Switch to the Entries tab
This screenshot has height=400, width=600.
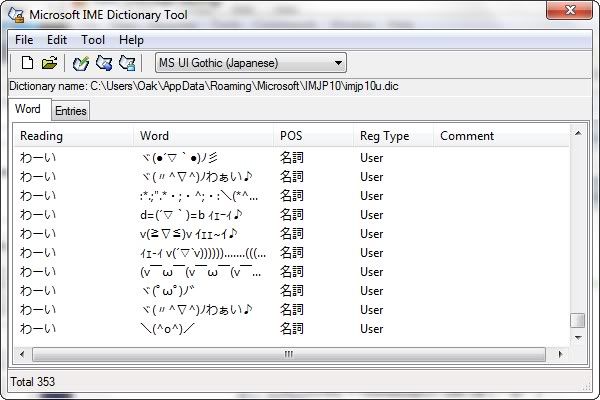click(x=71, y=111)
